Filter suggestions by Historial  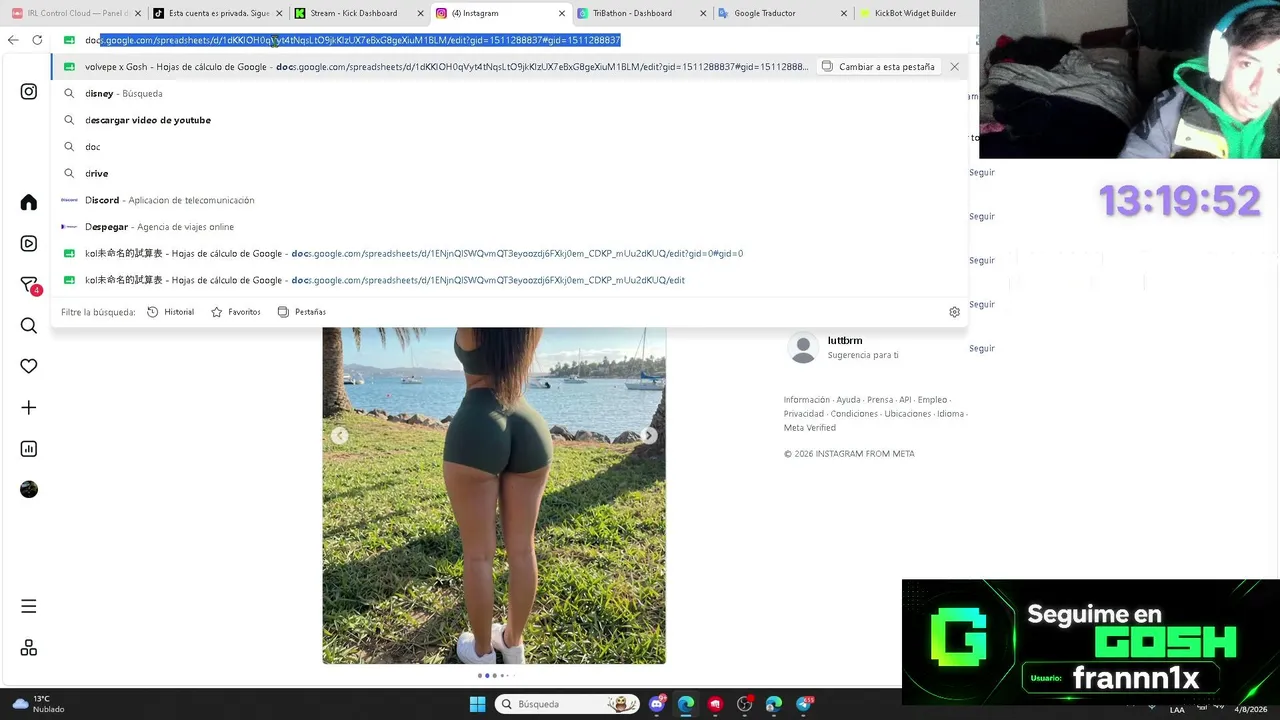pyautogui.click(x=170, y=312)
